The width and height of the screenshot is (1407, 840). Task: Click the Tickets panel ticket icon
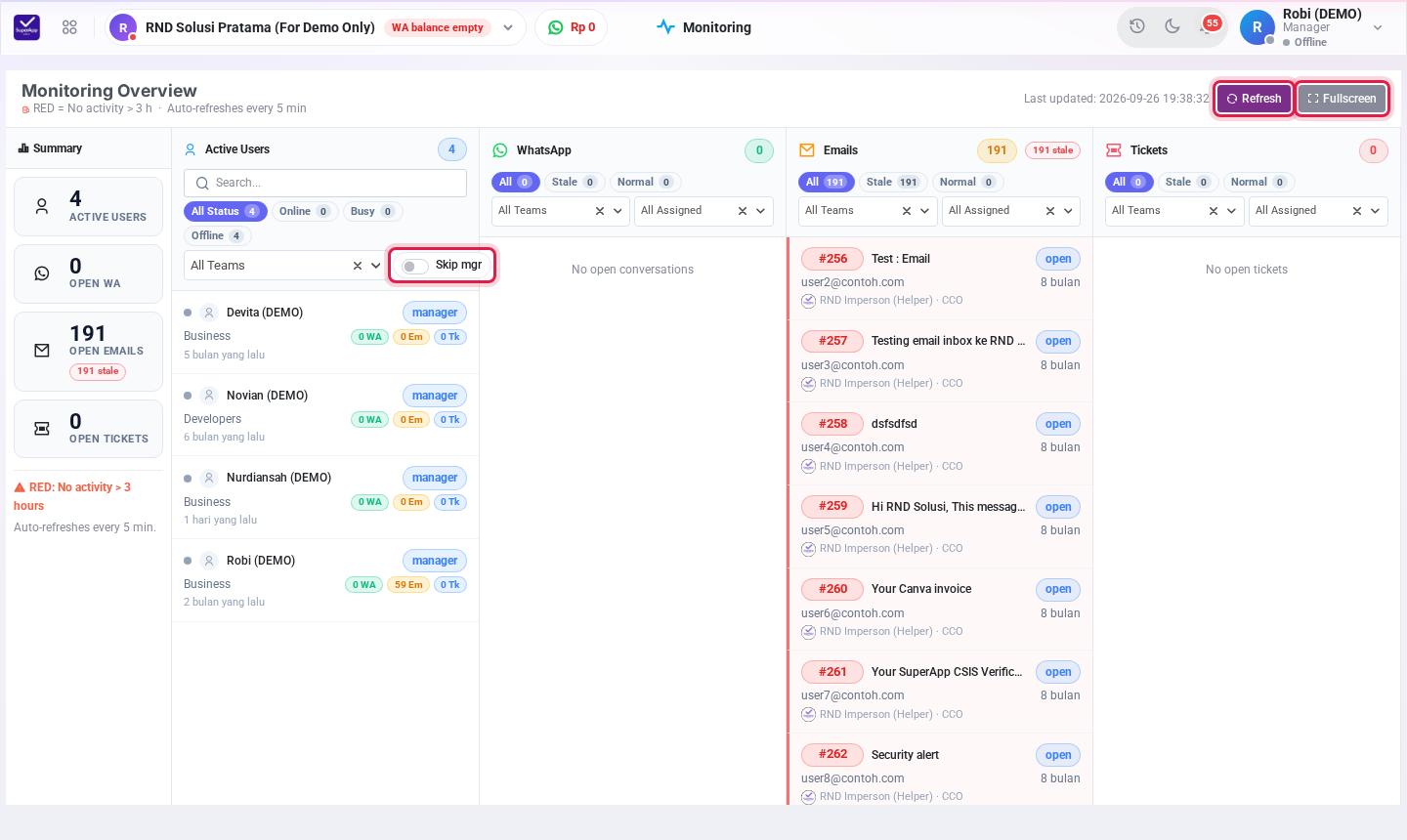coord(1114,150)
